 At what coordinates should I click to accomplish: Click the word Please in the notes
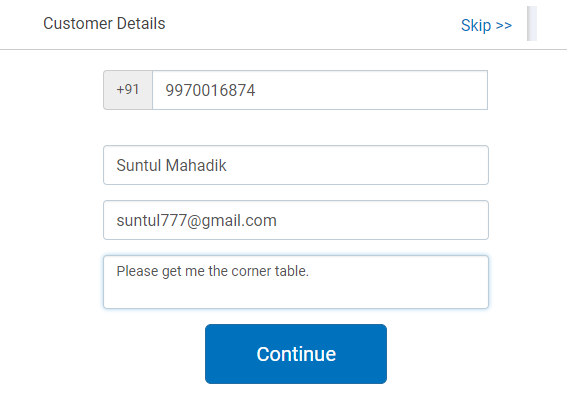(137, 271)
